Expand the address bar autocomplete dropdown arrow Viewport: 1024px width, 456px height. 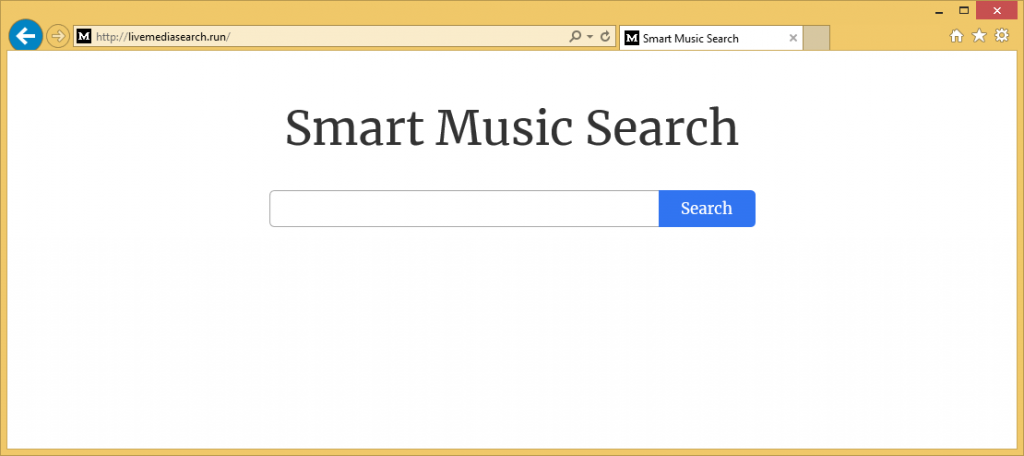590,37
